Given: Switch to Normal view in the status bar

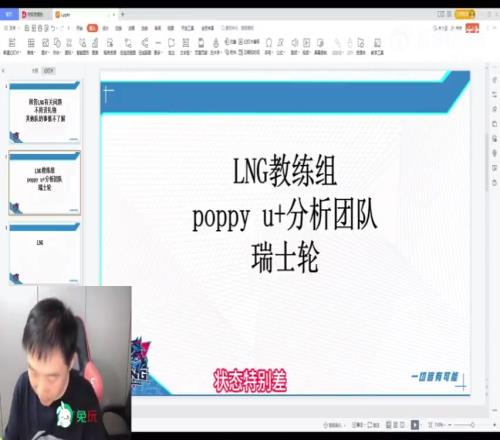Looking at the screenshot, I should 388,425.
